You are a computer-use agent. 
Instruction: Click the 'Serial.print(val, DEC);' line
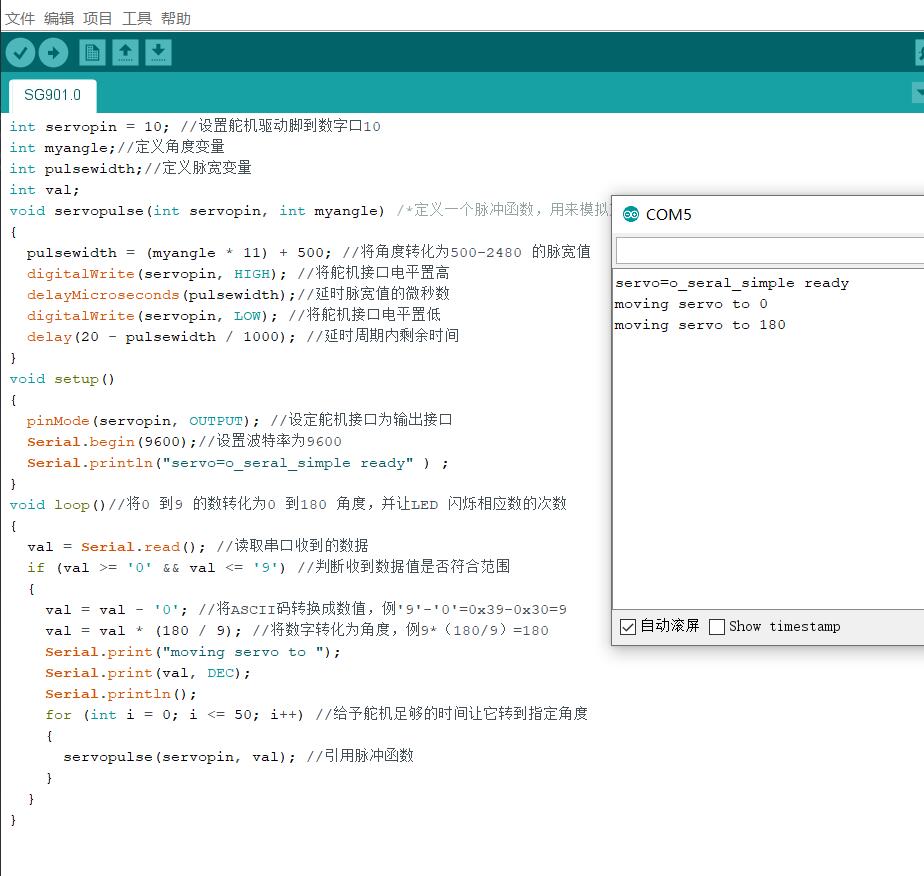tap(147, 673)
